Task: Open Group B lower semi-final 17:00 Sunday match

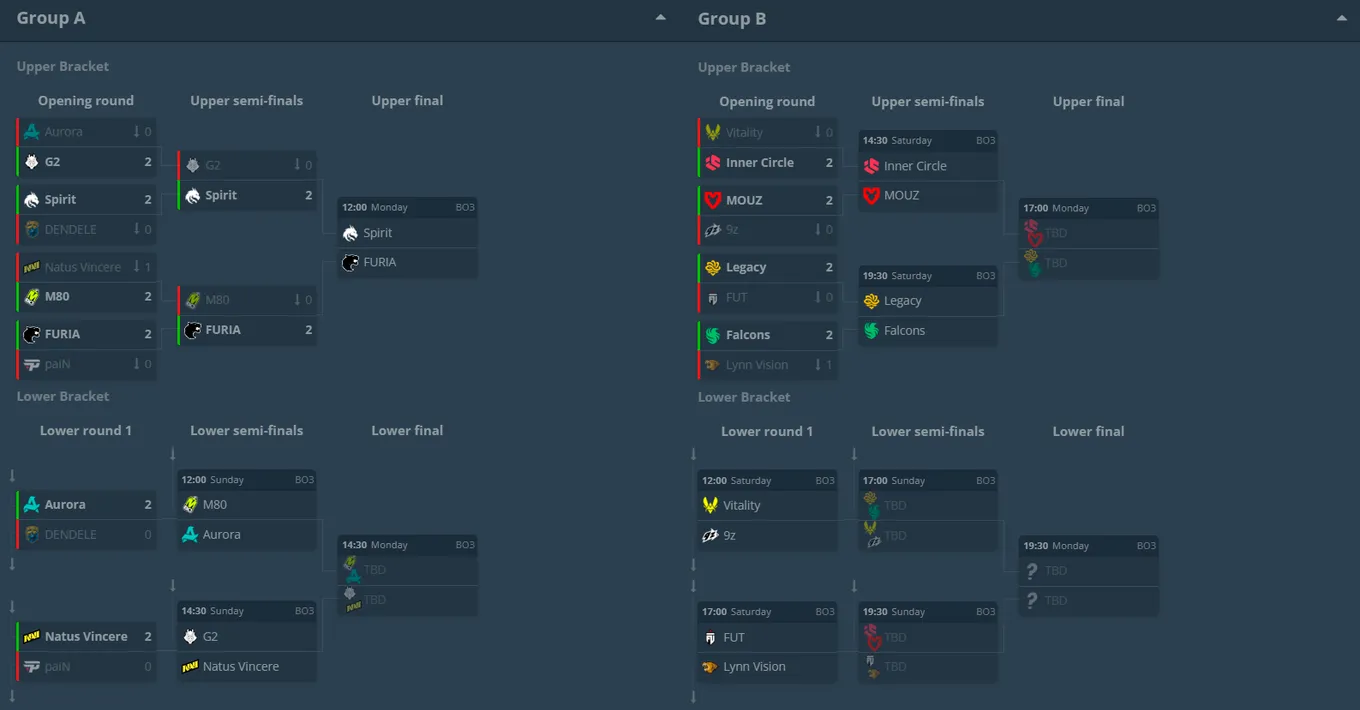Action: click(929, 511)
